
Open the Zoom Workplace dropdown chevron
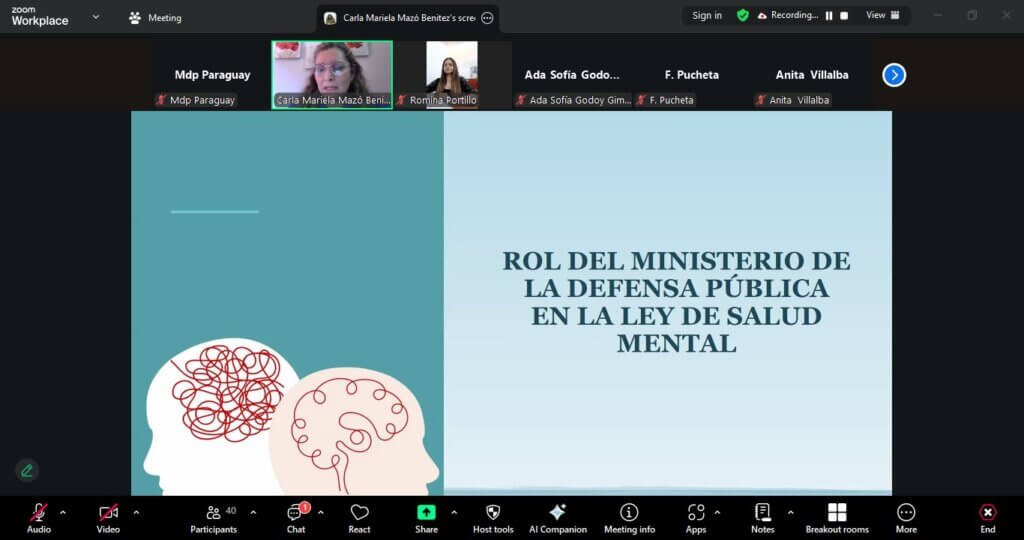tap(96, 17)
